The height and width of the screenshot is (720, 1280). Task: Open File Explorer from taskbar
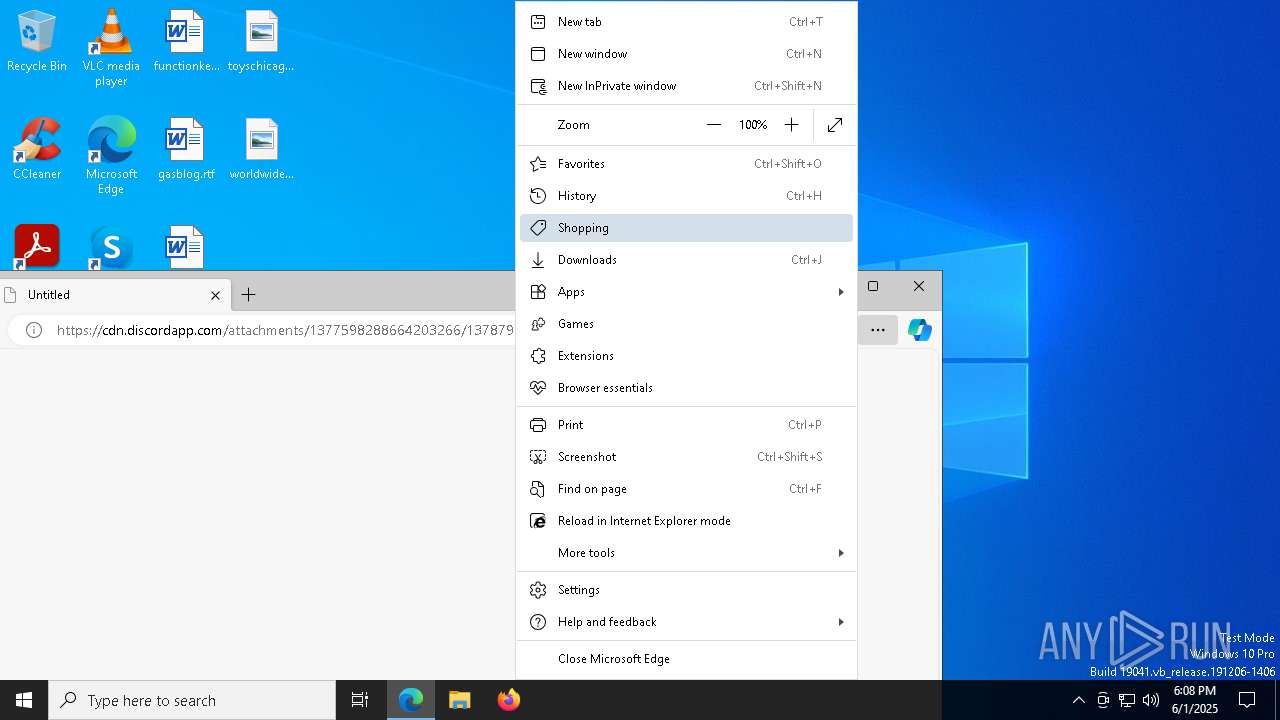(460, 700)
